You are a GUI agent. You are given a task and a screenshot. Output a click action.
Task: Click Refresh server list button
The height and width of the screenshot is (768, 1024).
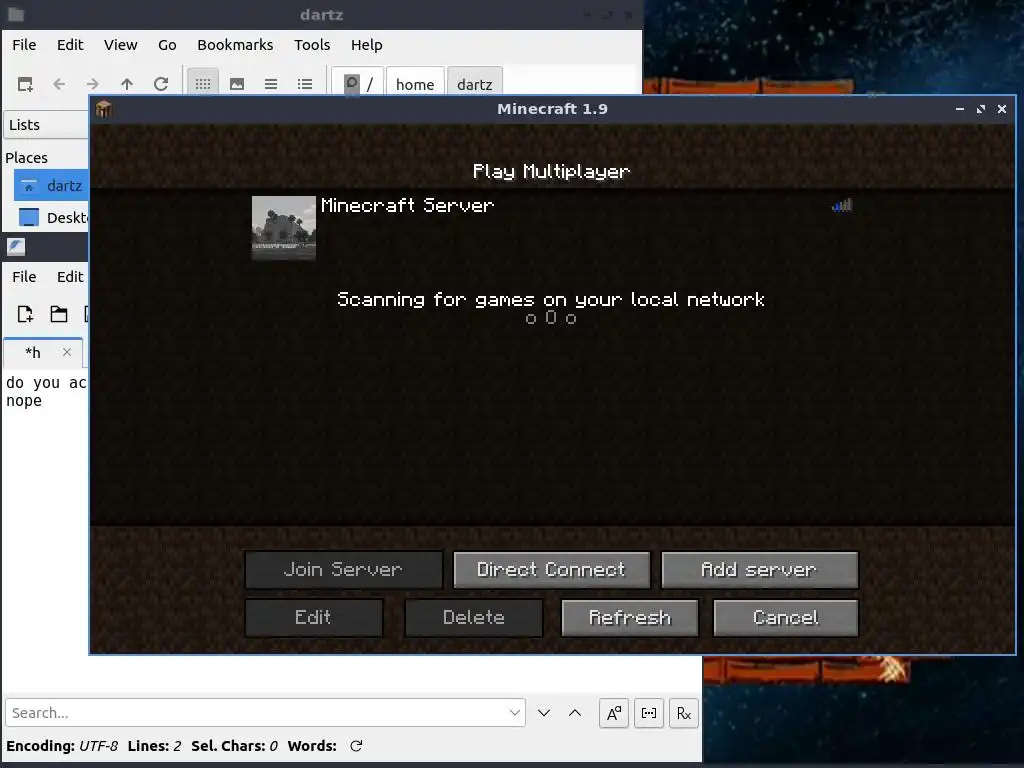click(x=630, y=618)
